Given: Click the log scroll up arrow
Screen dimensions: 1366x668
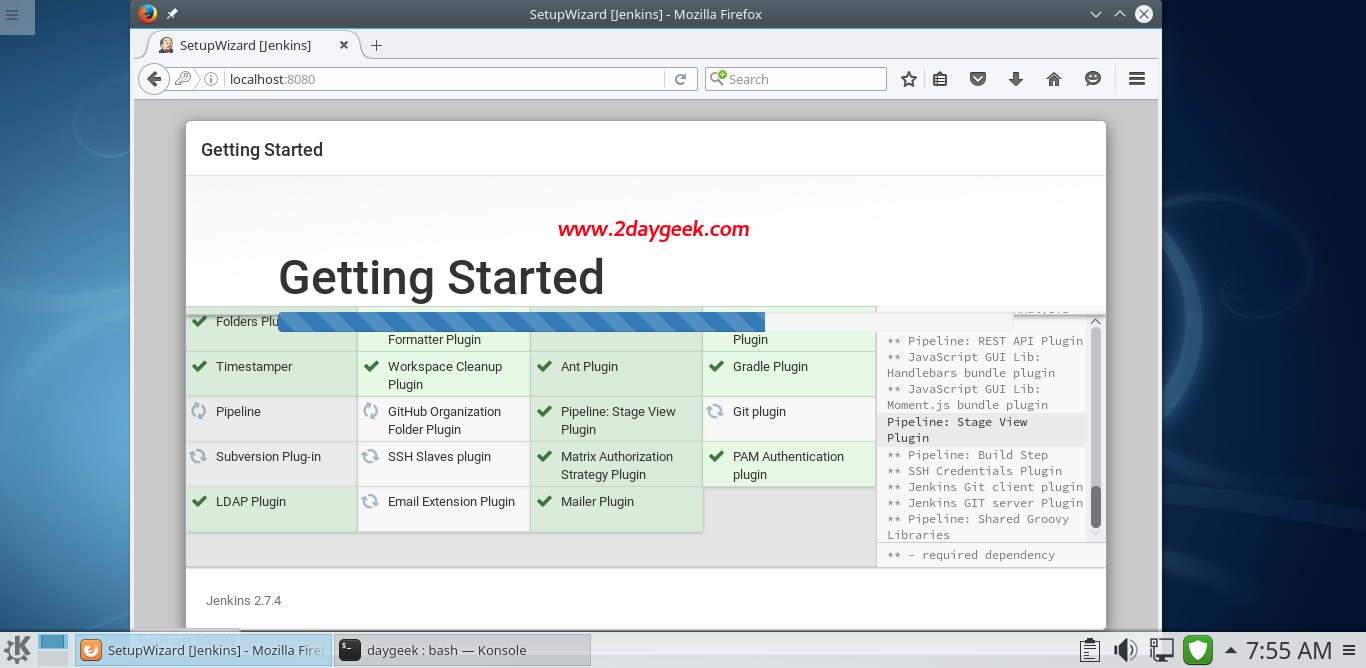Looking at the screenshot, I should click(x=1095, y=321).
